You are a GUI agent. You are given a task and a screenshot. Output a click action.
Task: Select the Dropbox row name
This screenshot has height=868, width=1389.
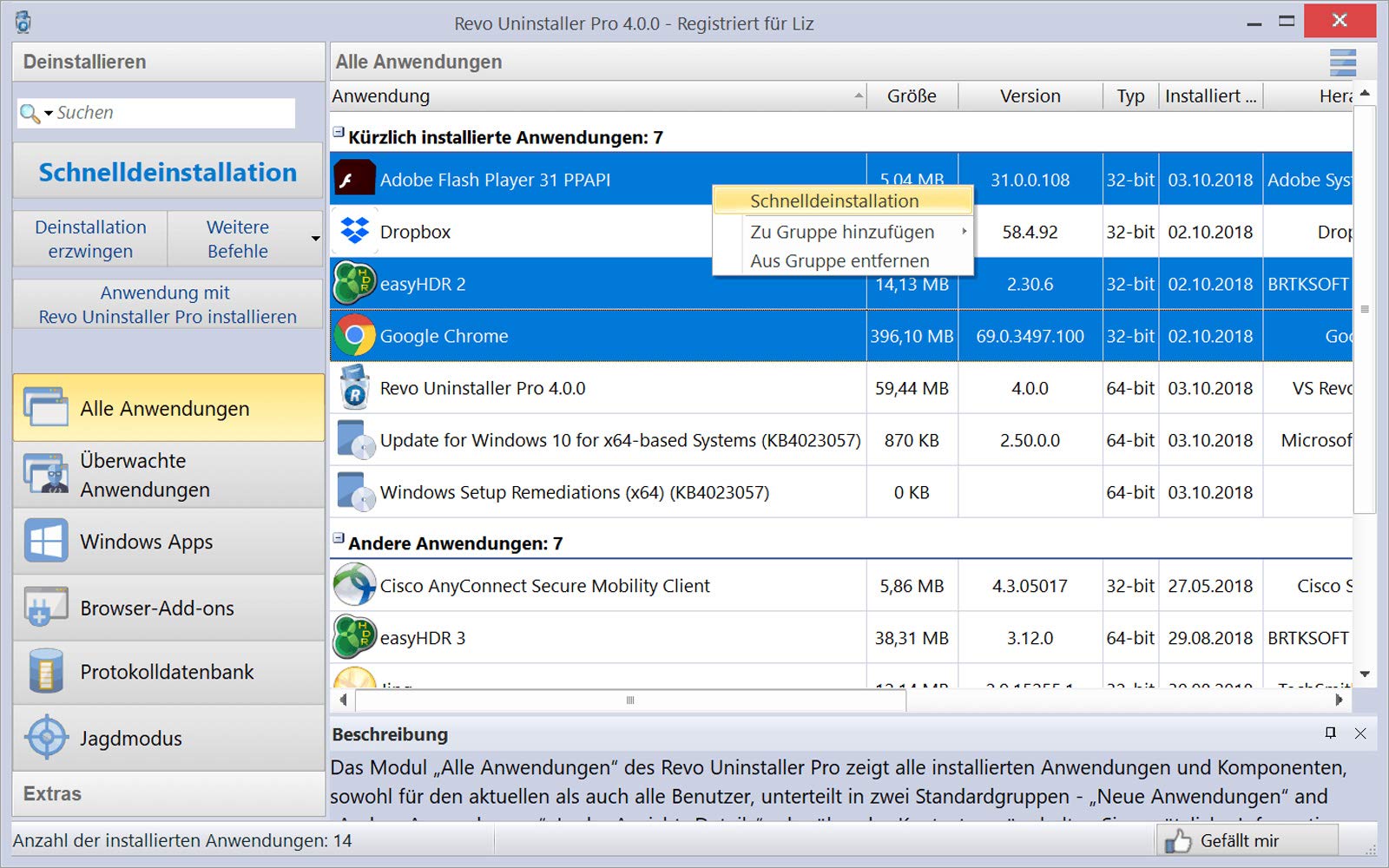415,232
